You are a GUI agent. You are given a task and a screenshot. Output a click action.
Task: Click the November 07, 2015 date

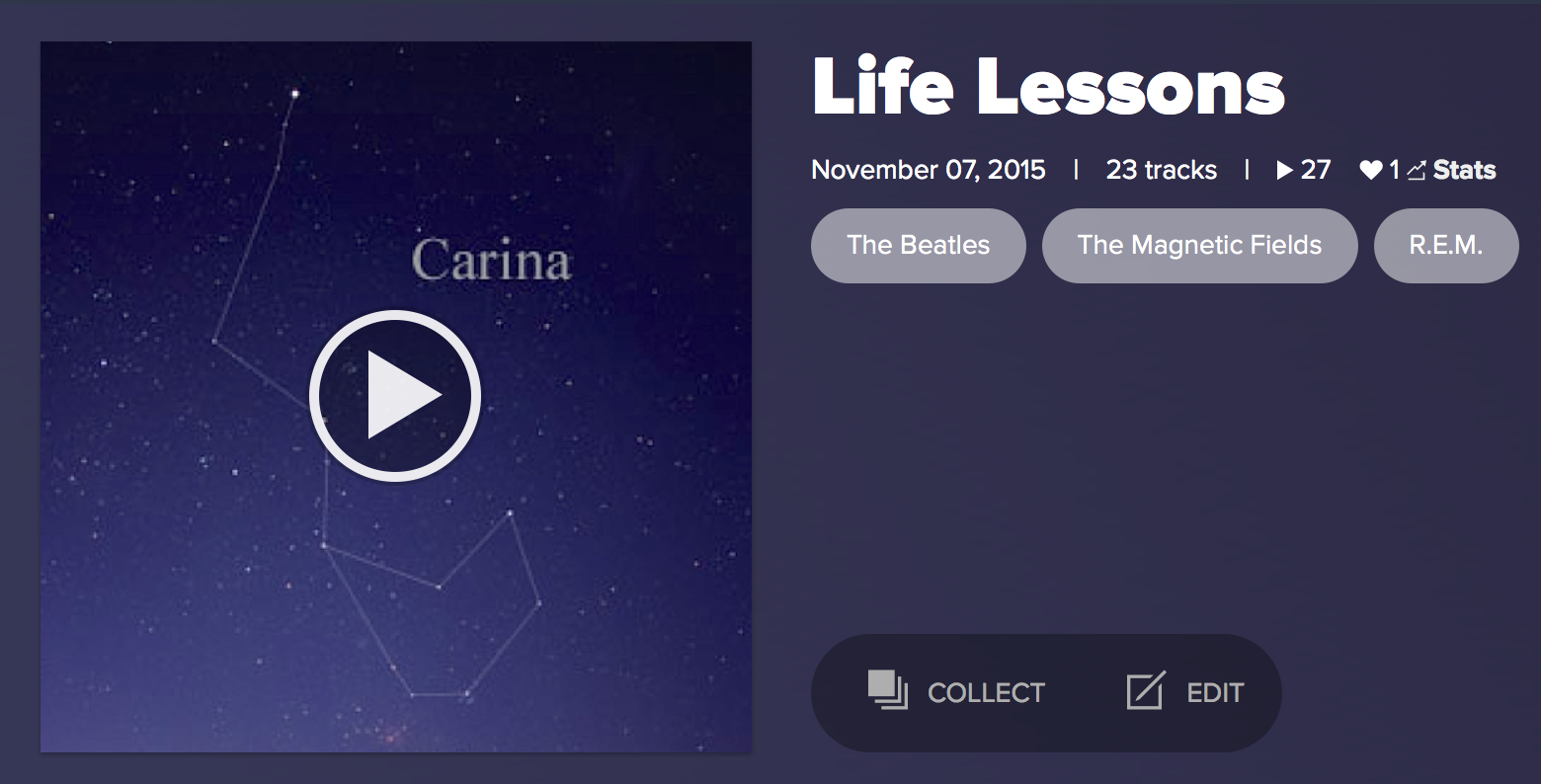[x=928, y=170]
